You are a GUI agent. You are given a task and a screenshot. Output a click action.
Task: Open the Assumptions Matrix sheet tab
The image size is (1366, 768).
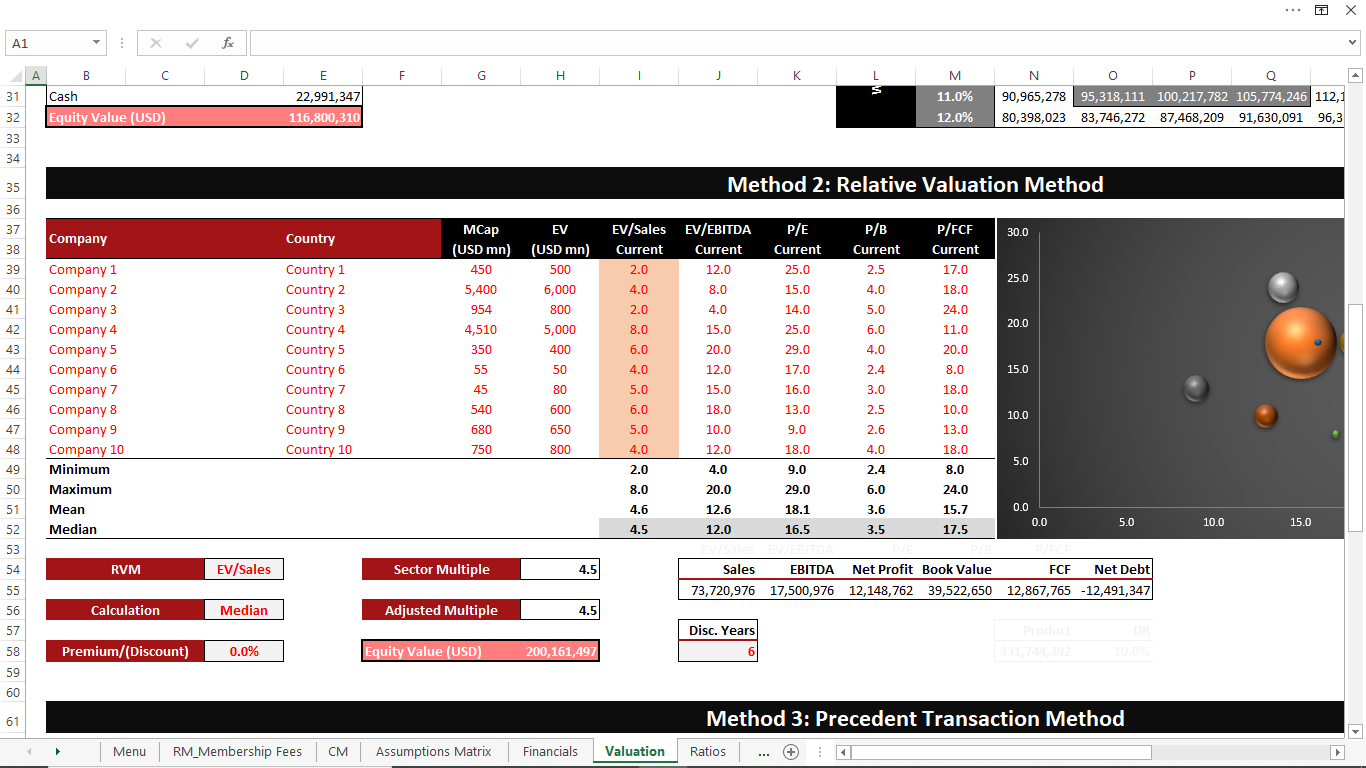(x=434, y=751)
